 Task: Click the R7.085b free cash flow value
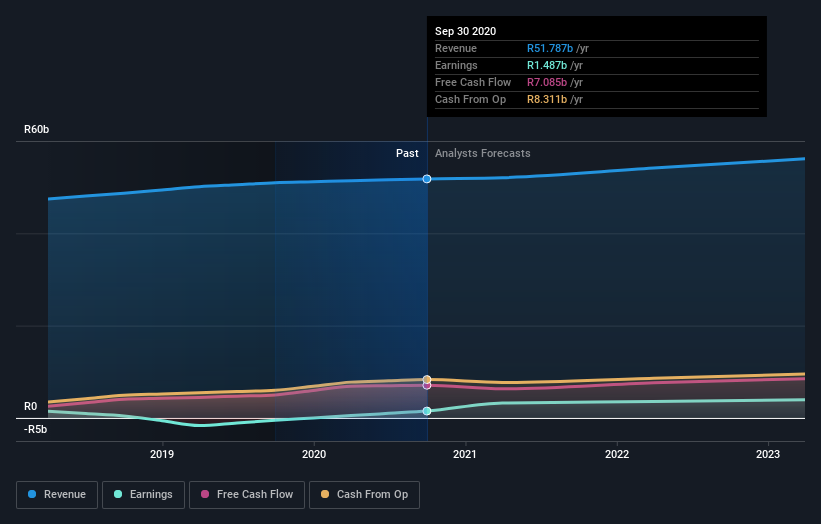547,82
